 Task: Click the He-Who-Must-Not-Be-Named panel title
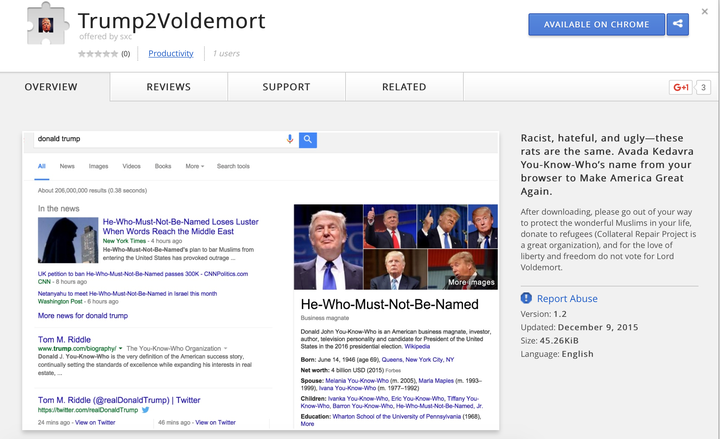click(389, 304)
